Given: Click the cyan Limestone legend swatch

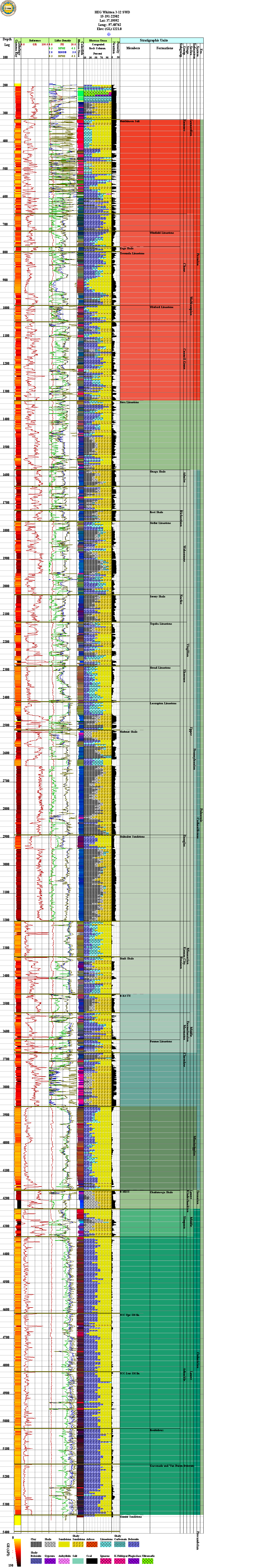Looking at the screenshot, I should (107, 1544).
